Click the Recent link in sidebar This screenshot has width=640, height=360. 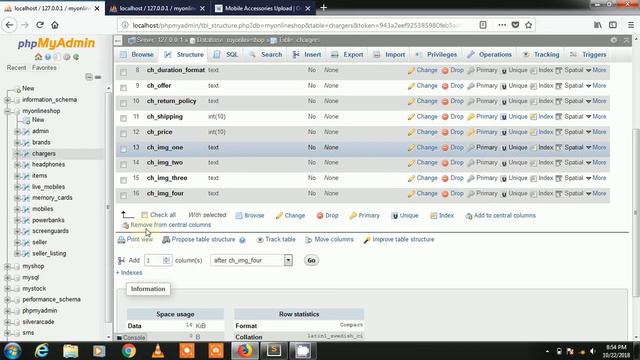[16, 68]
